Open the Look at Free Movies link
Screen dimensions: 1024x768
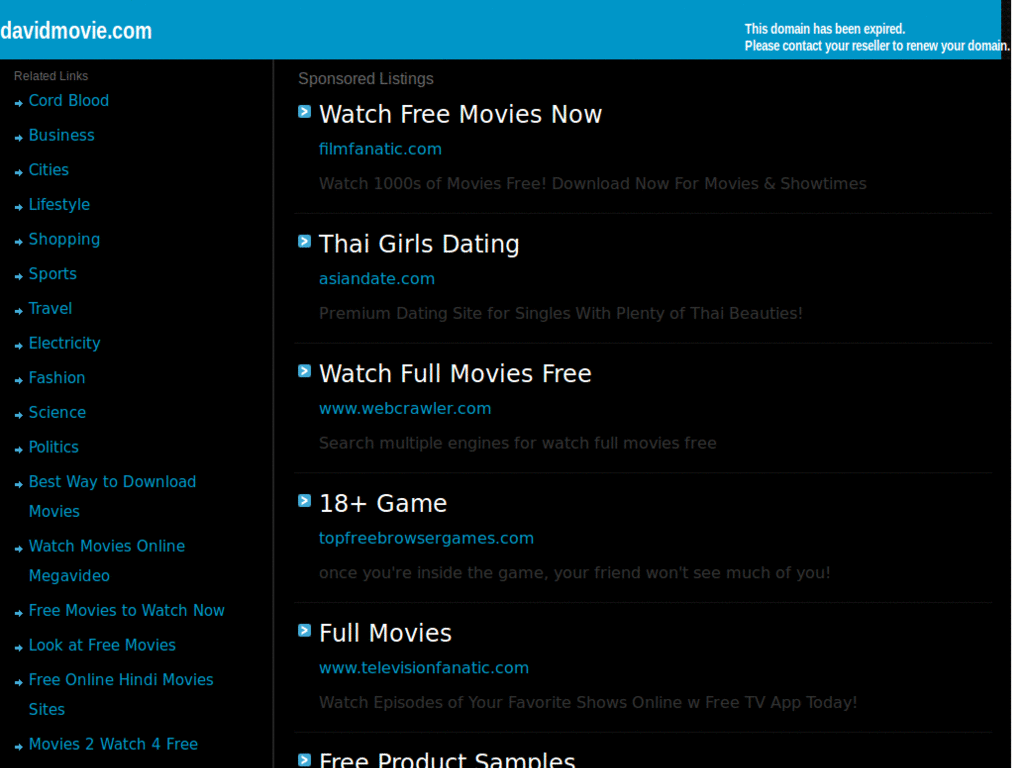(x=102, y=645)
